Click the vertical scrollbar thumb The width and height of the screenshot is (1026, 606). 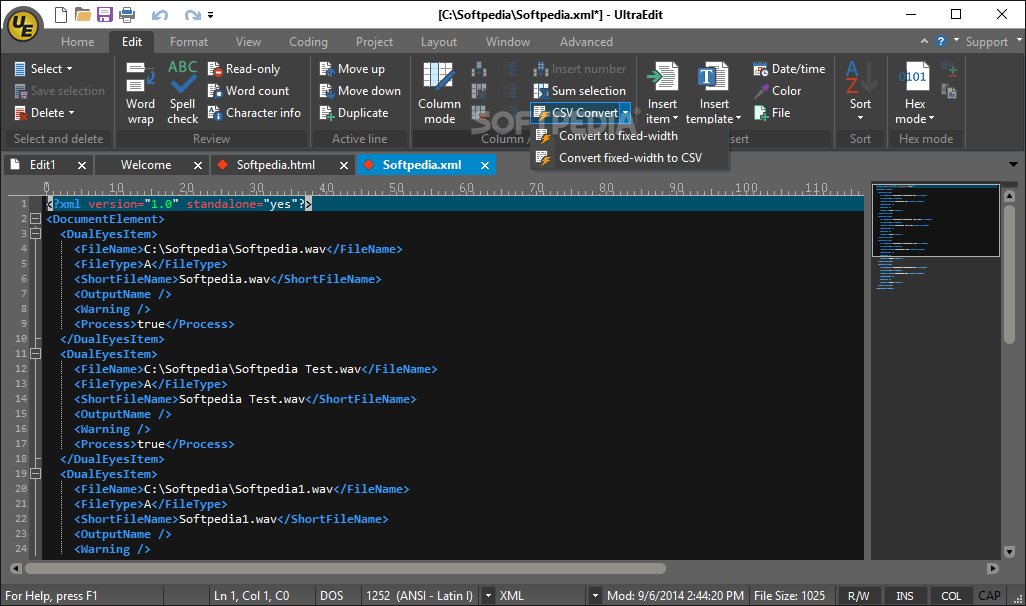[1009, 274]
